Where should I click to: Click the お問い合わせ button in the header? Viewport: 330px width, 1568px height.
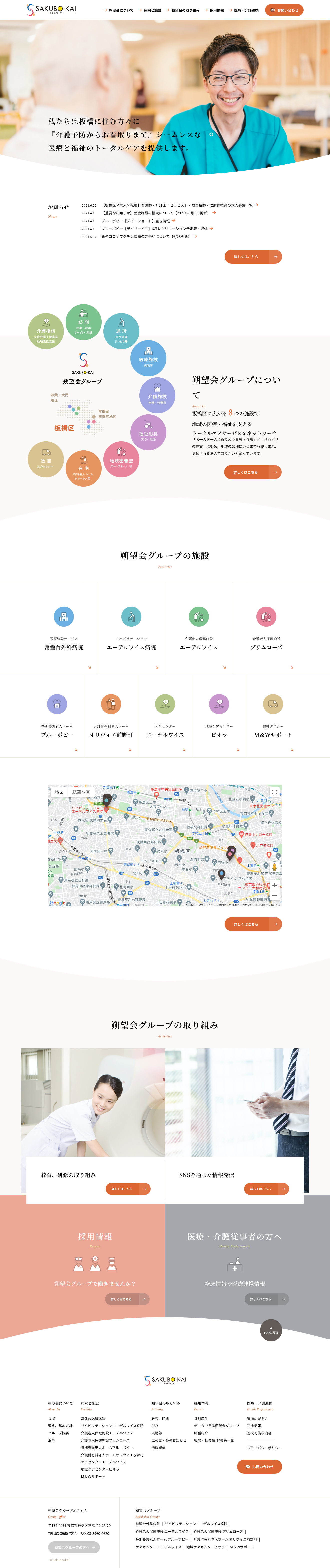tap(284, 10)
